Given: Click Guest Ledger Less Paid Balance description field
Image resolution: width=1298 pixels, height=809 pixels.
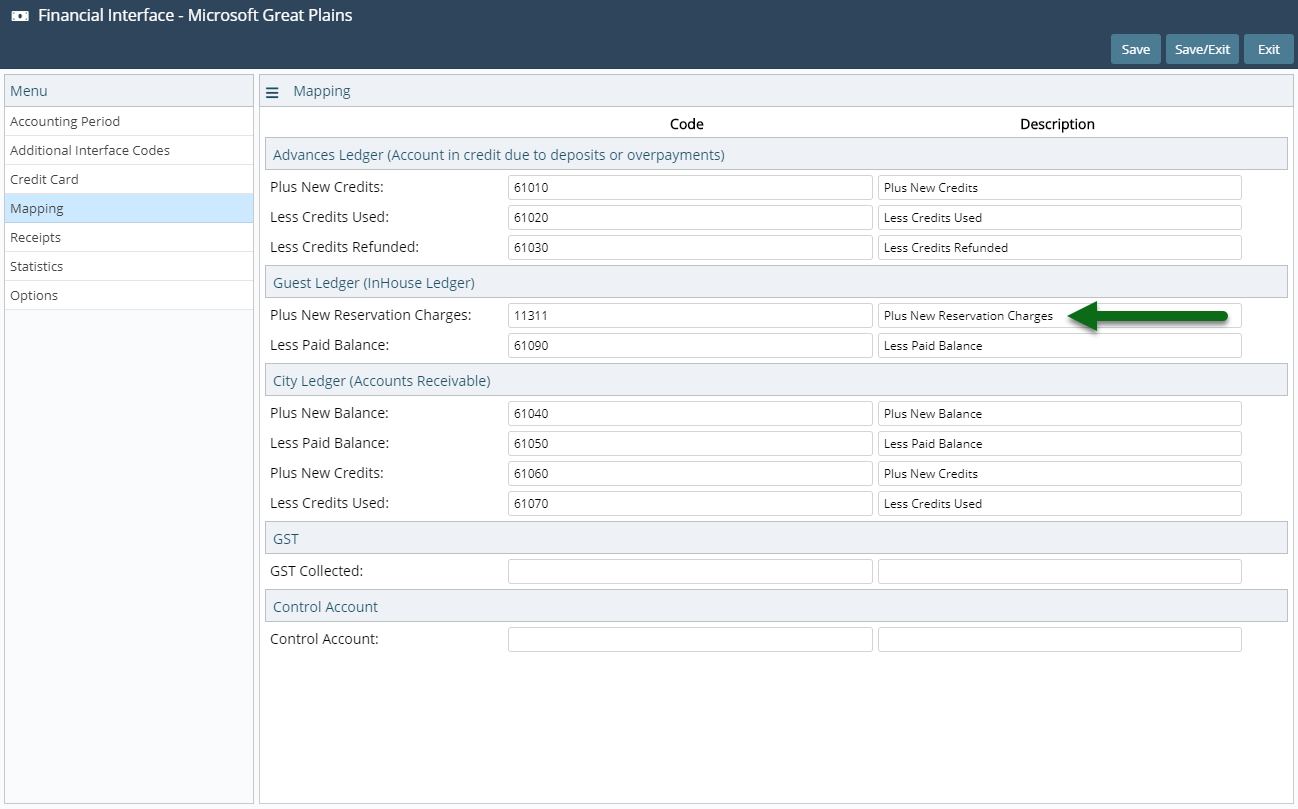Looking at the screenshot, I should [x=1060, y=346].
